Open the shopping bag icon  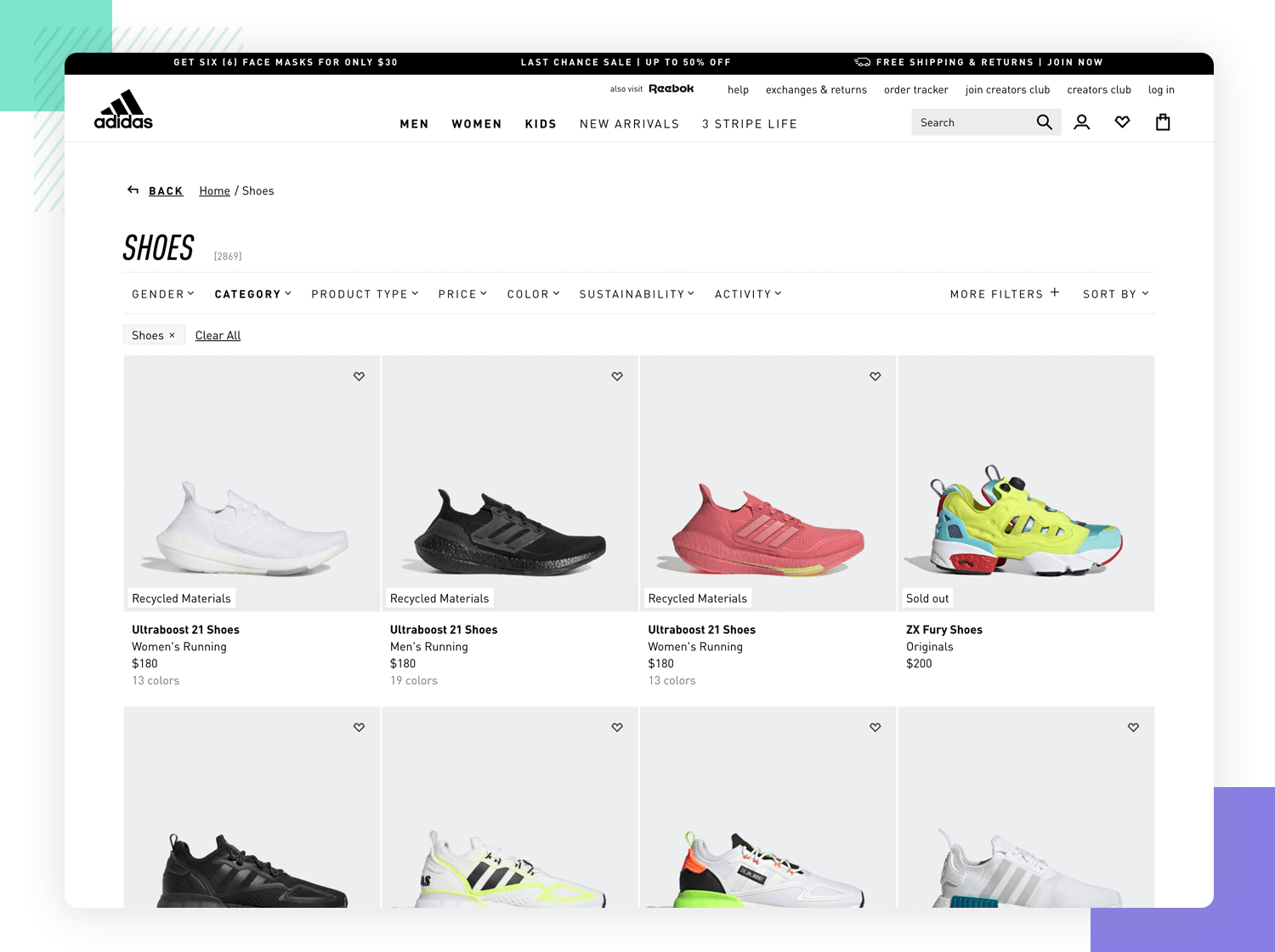click(x=1163, y=122)
